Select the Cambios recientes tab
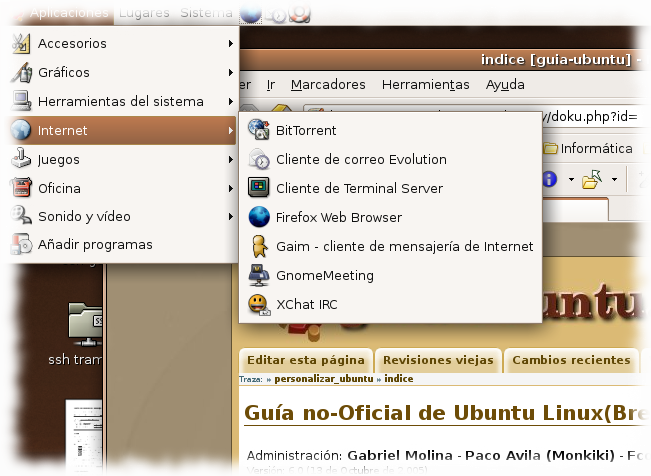 click(570, 360)
